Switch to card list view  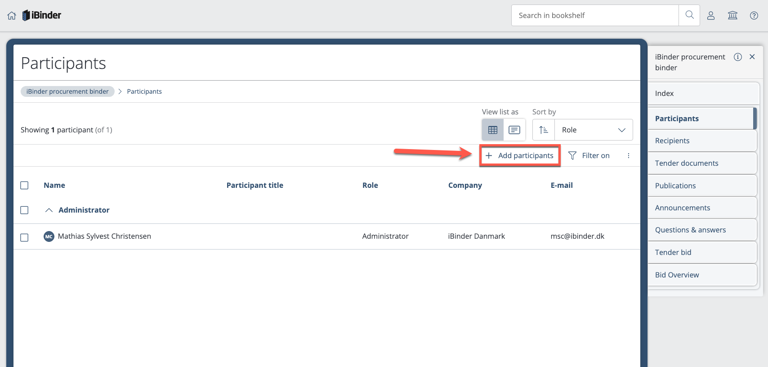[x=514, y=130]
